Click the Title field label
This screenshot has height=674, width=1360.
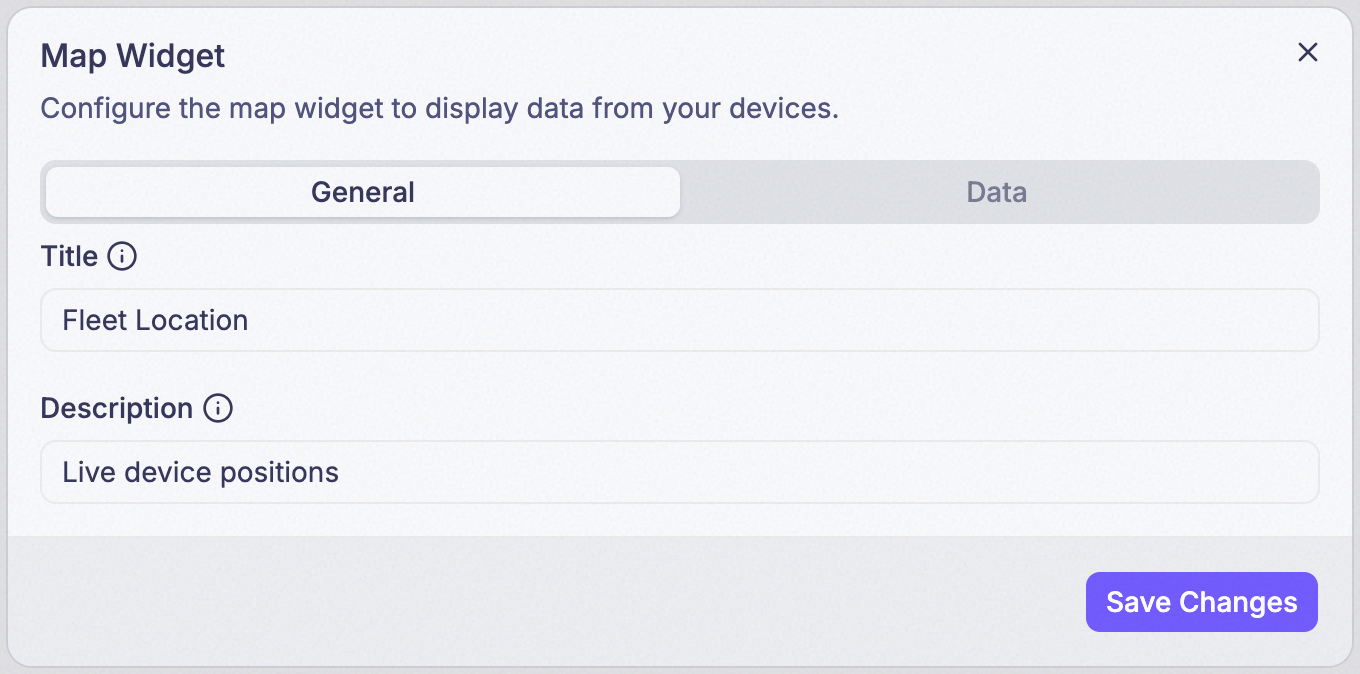69,257
